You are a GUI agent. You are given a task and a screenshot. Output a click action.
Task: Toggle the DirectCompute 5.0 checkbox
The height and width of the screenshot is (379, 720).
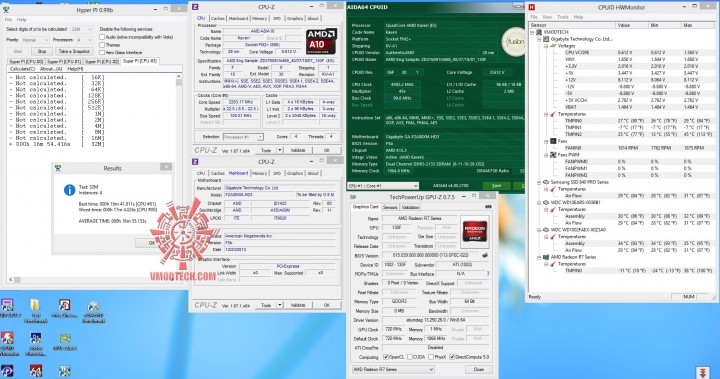452,357
